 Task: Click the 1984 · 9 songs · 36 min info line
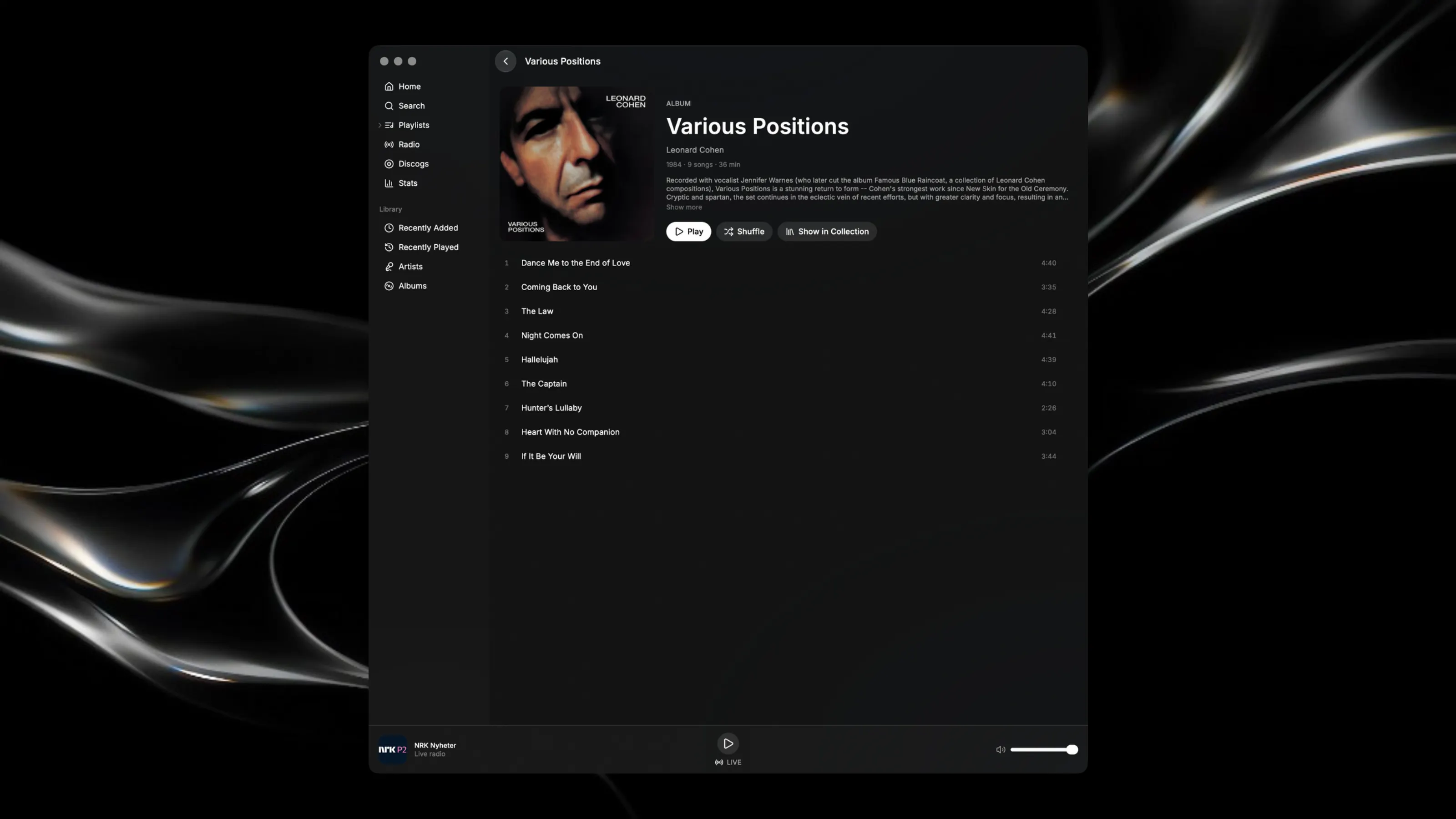click(703, 164)
